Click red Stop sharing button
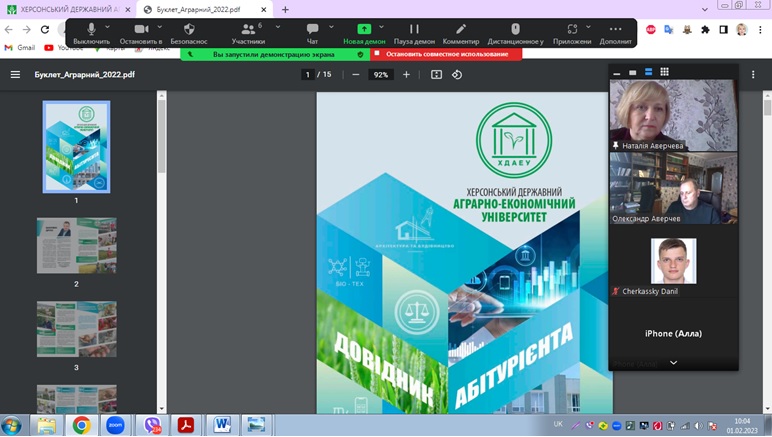Viewport: 772px width, 437px height. pyautogui.click(x=446, y=54)
